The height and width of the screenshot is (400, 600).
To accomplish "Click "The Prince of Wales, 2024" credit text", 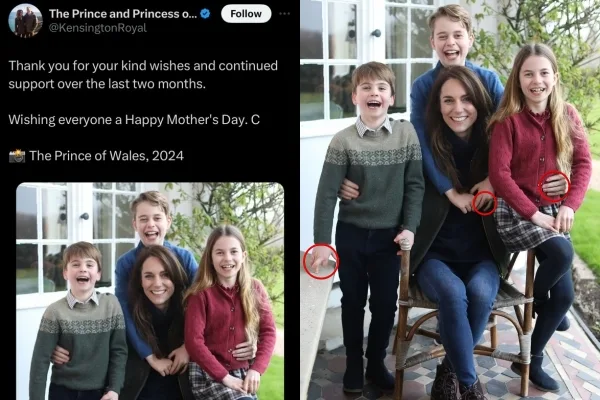I will click(x=107, y=155).
